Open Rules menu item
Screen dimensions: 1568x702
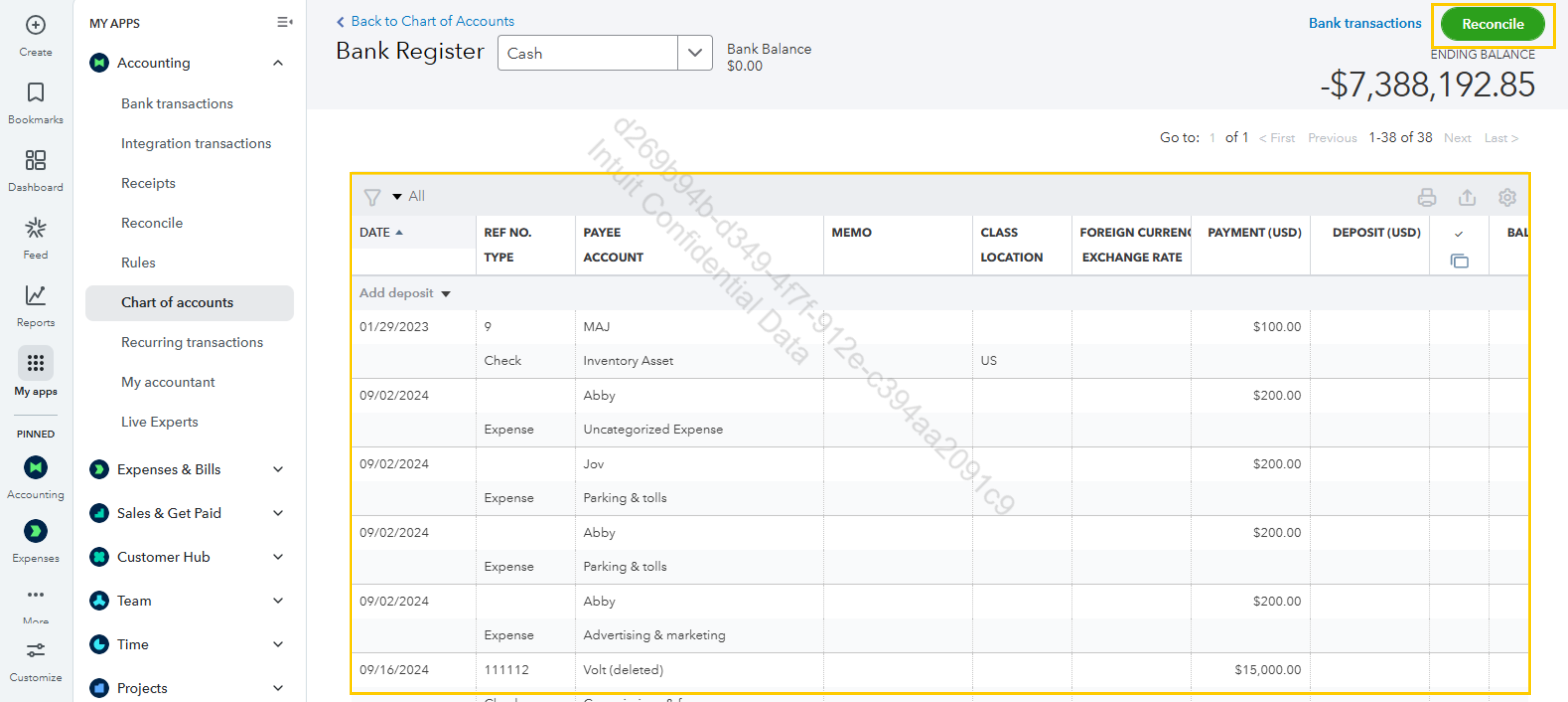pyautogui.click(x=138, y=262)
